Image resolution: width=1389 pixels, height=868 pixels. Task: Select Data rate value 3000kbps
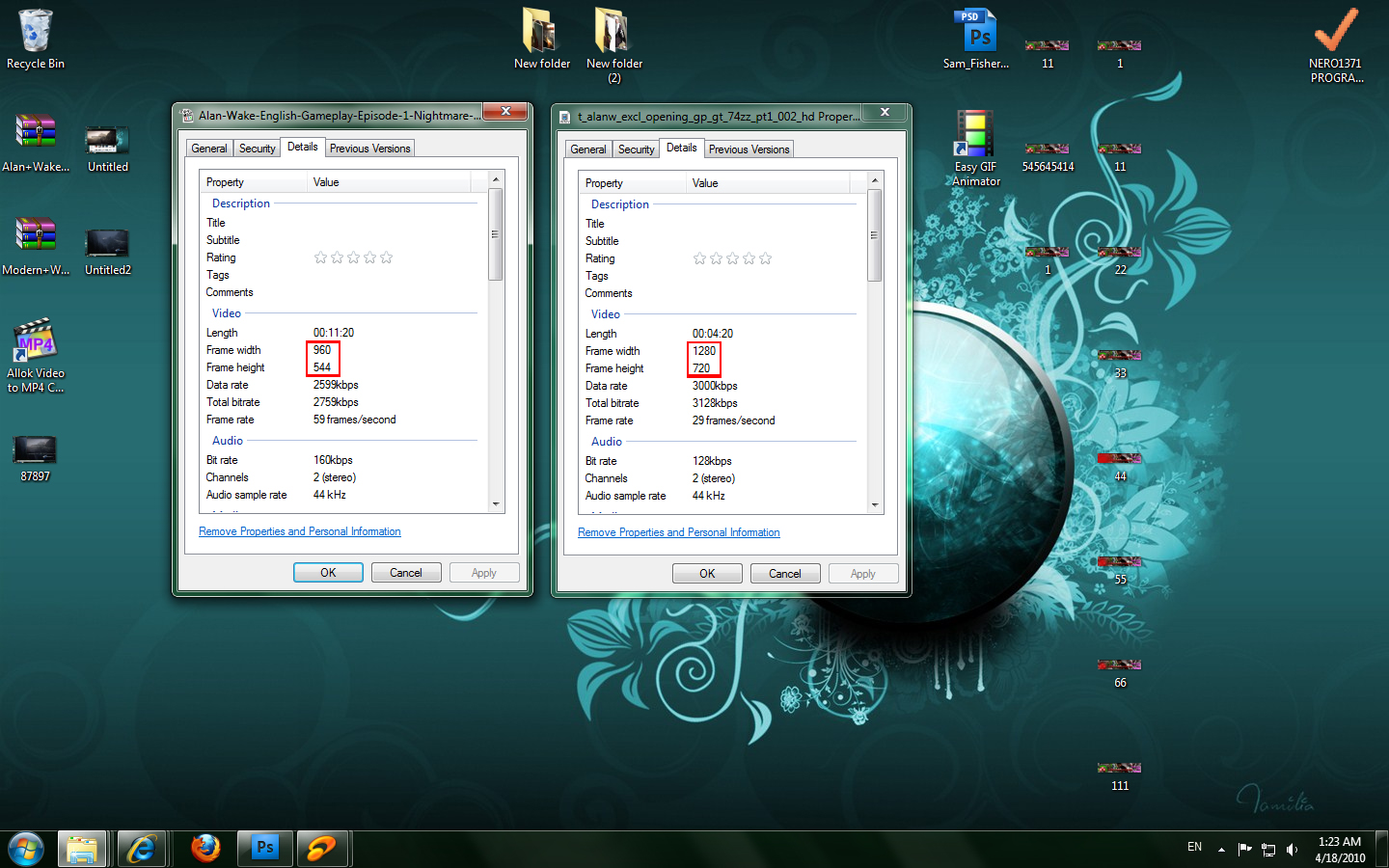[x=715, y=386]
